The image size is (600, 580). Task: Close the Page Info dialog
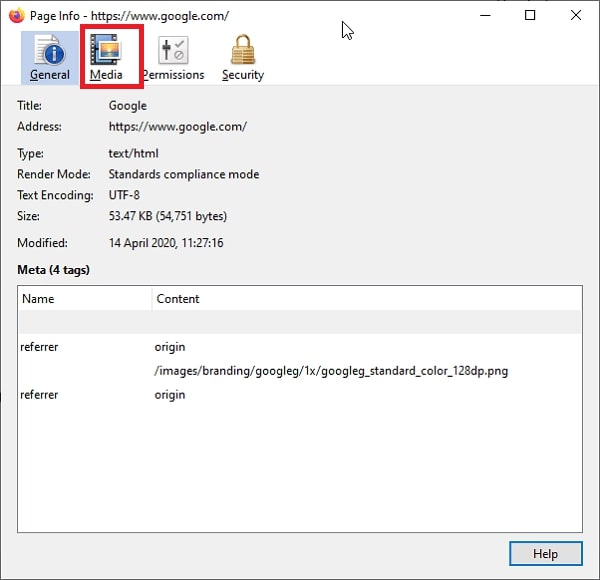click(x=576, y=15)
